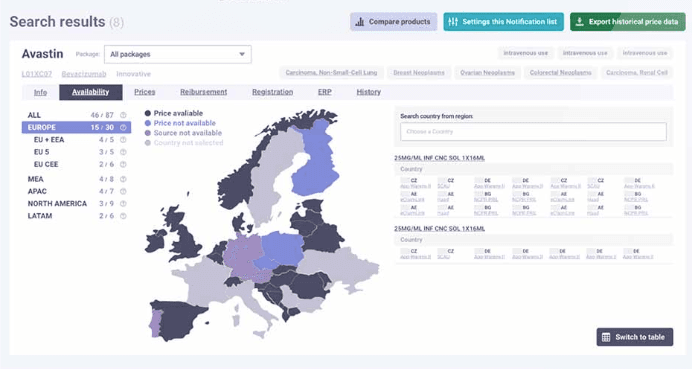Click the table grid icon in Switch to table

point(606,337)
